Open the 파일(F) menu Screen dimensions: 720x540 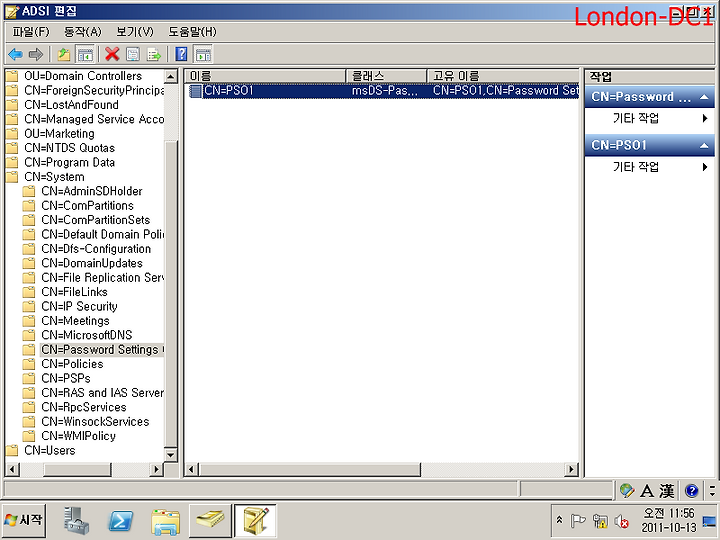tap(31, 32)
